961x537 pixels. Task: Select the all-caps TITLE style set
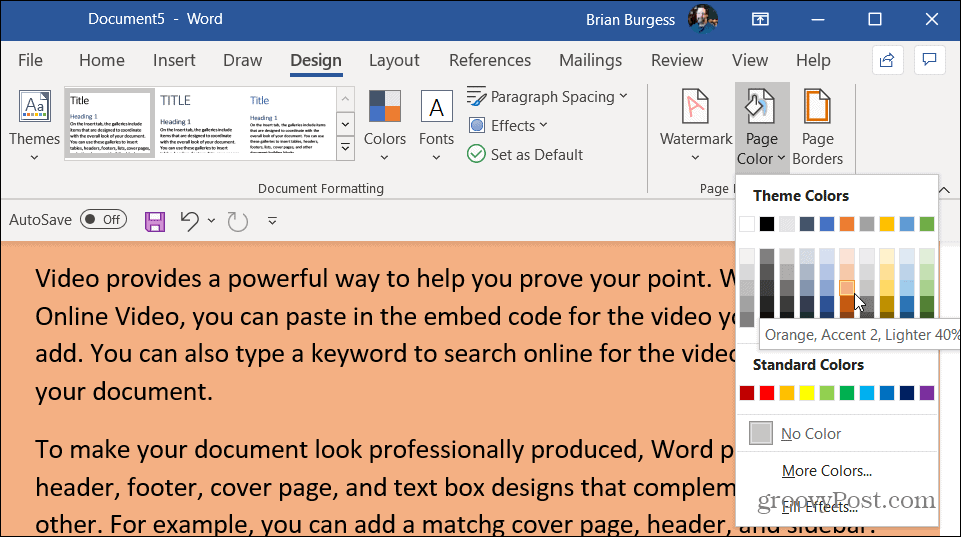pyautogui.click(x=199, y=123)
